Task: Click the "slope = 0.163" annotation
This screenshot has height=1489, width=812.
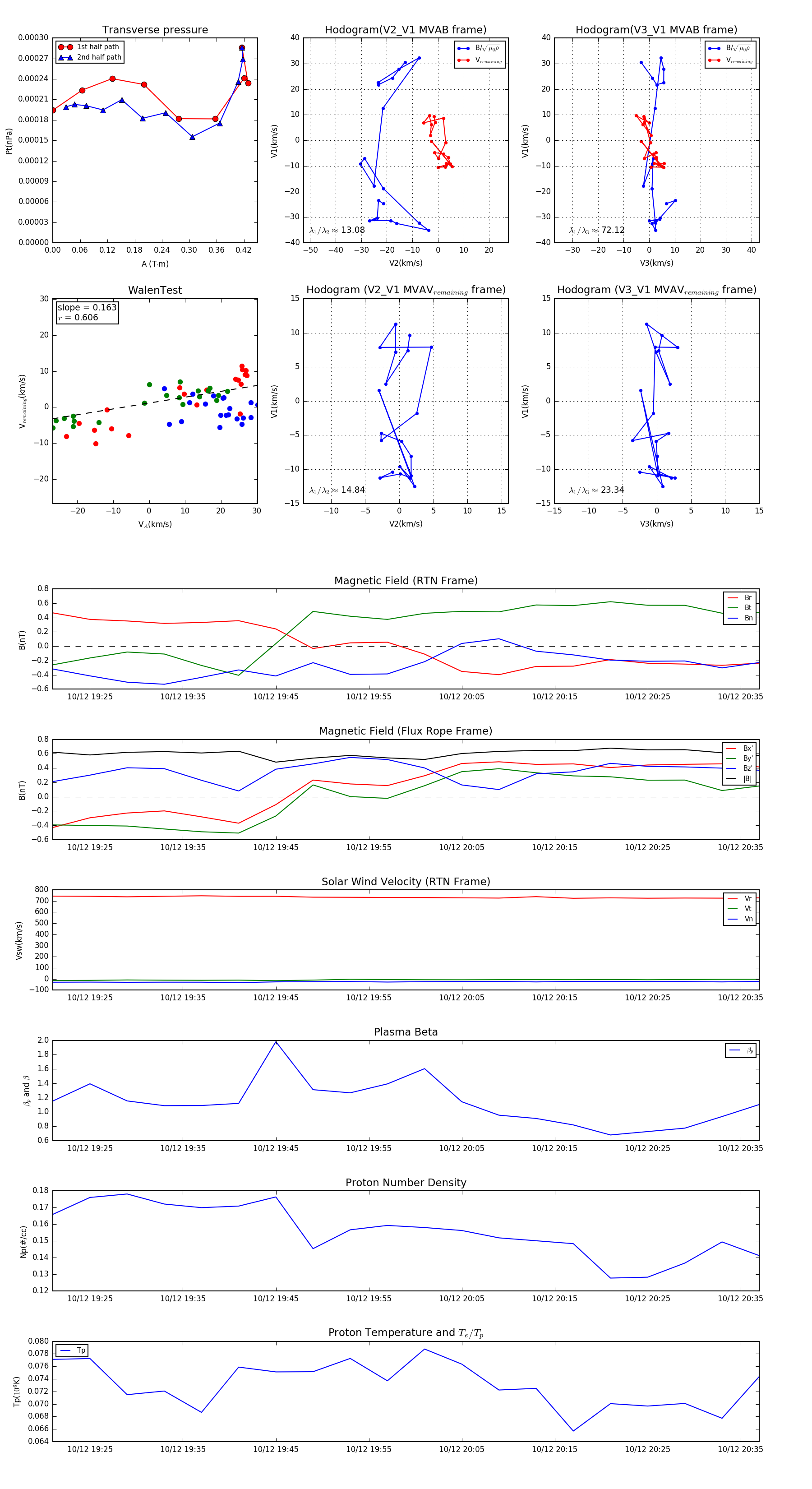Action: click(87, 308)
